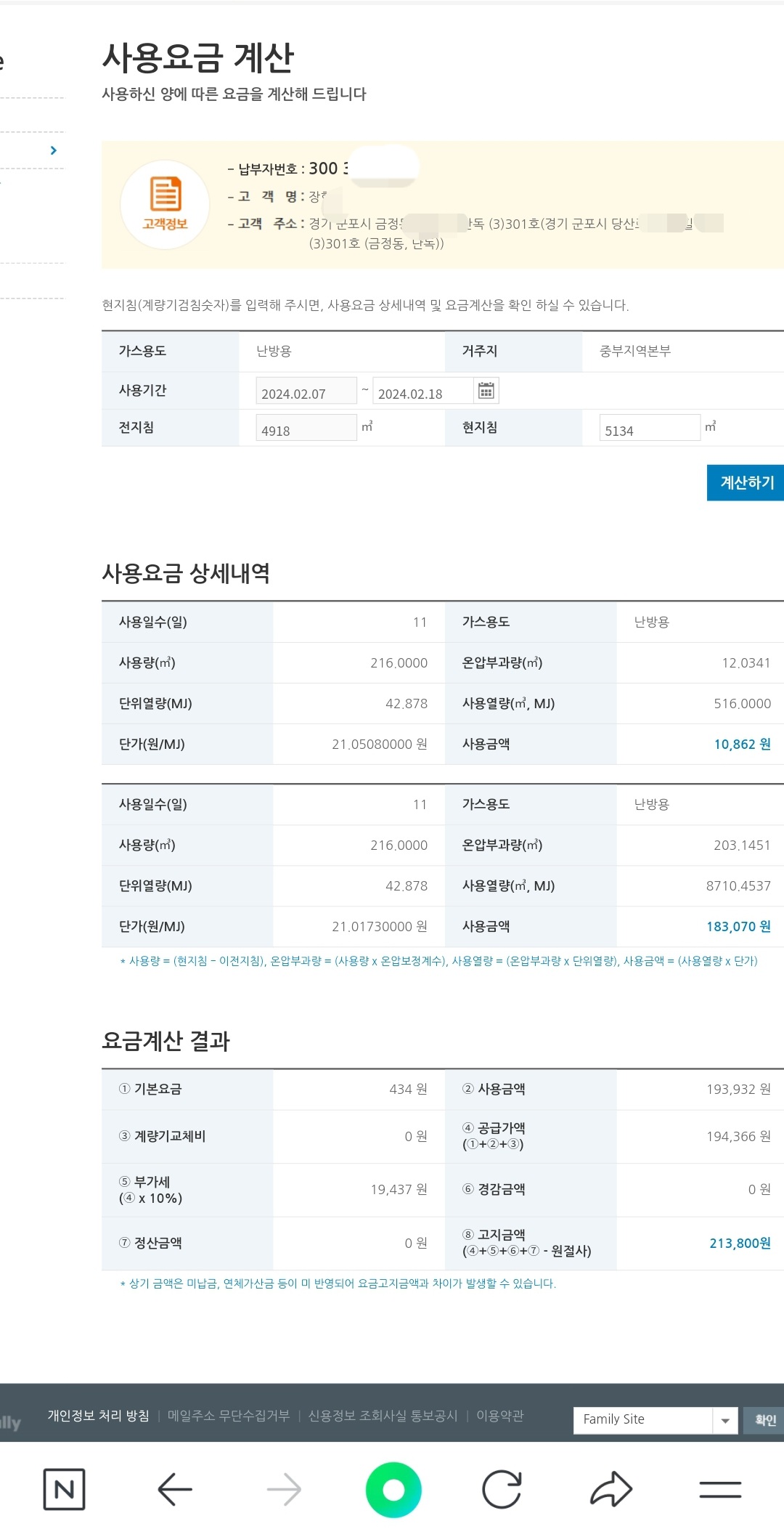Open 메일주소 무단수집거부 footer link
784x1537 pixels.
click(229, 1415)
